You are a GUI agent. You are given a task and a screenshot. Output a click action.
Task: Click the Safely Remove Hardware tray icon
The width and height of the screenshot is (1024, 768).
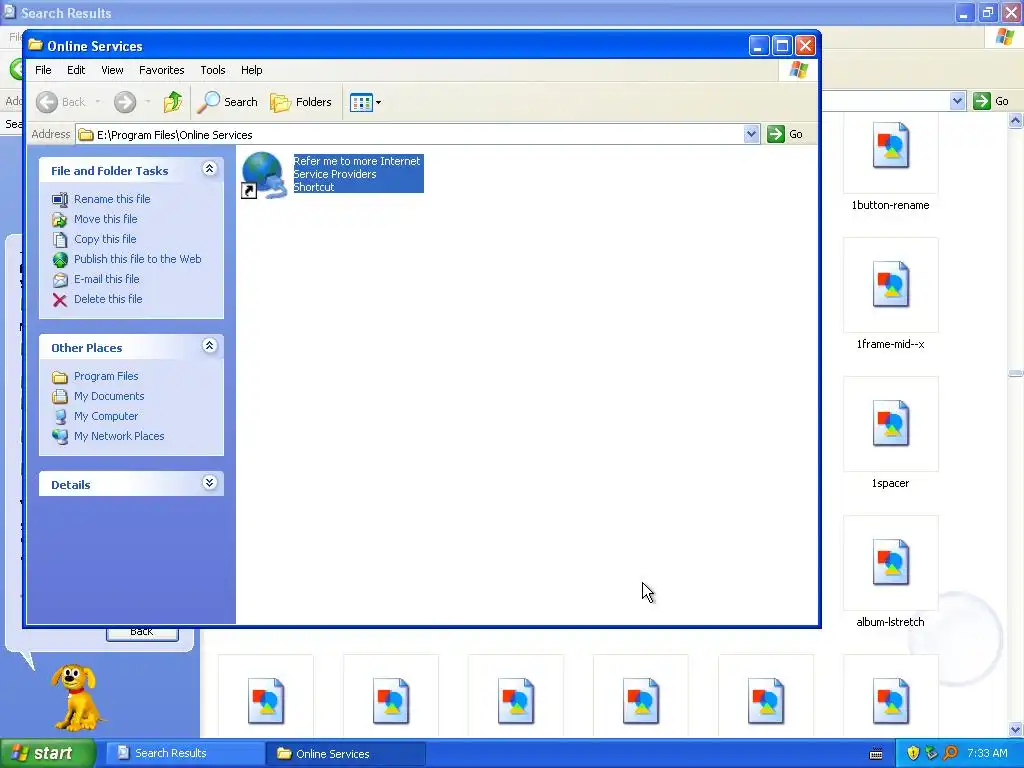(932, 753)
